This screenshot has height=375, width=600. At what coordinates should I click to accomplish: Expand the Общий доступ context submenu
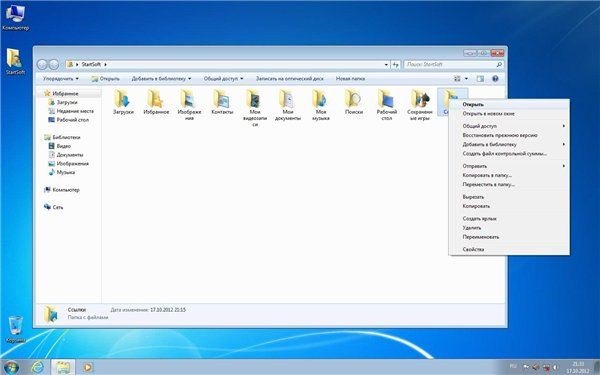pos(509,126)
